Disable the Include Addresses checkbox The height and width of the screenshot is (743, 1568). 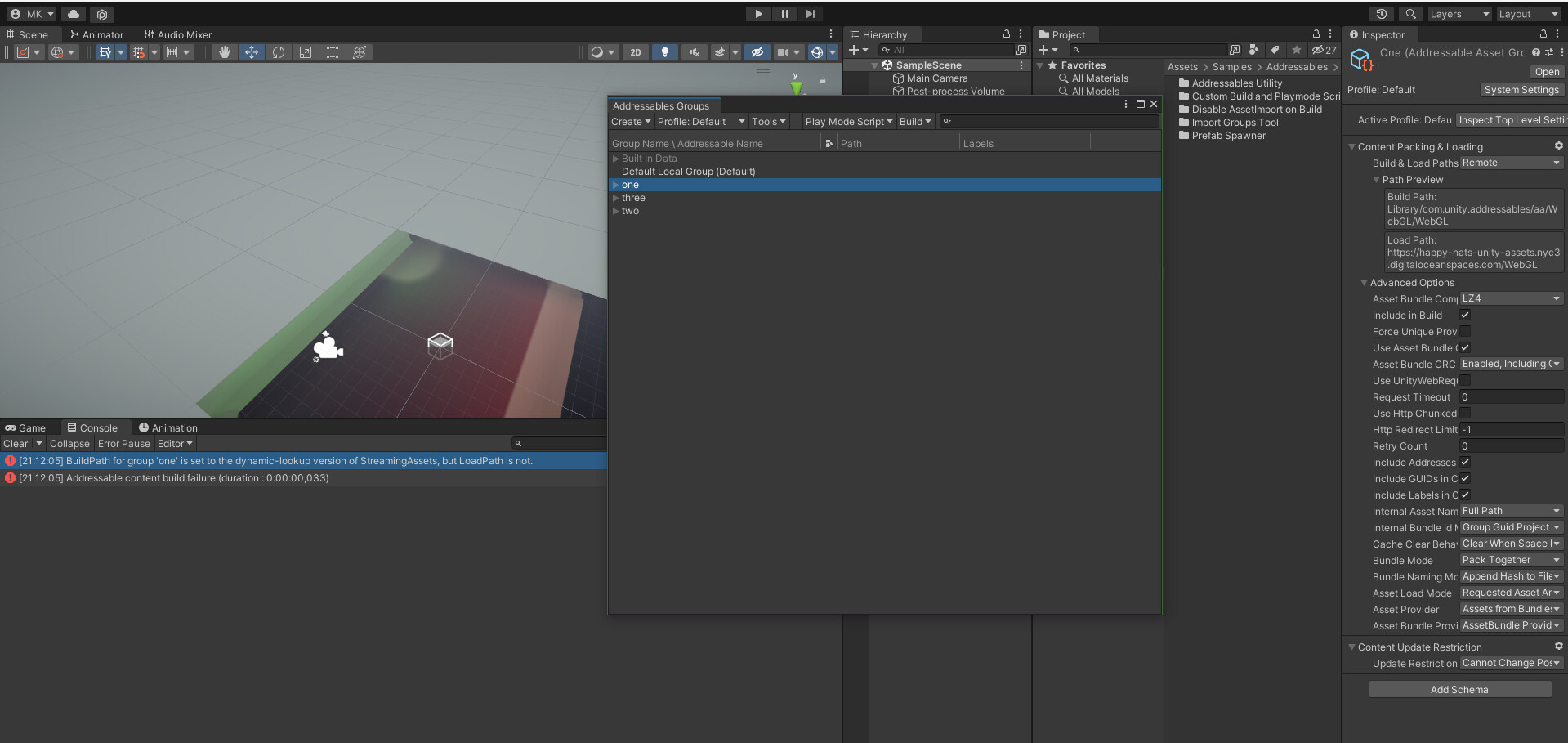[x=1465, y=462]
